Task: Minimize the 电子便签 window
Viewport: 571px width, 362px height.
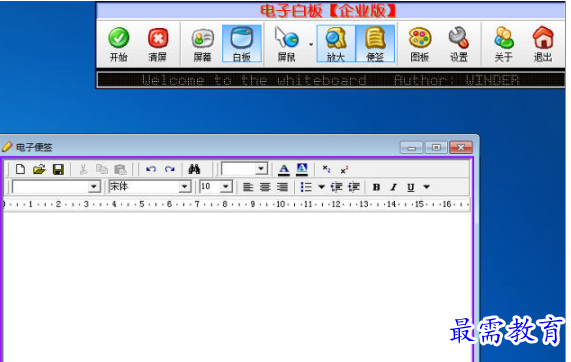Action: tap(411, 147)
